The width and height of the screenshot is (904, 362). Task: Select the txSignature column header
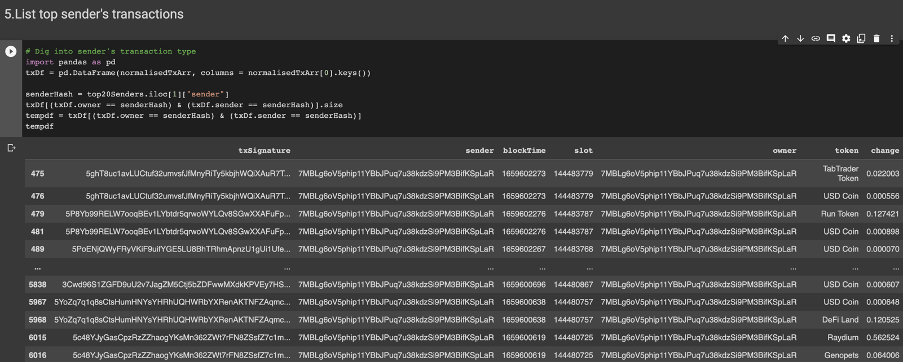click(x=264, y=150)
